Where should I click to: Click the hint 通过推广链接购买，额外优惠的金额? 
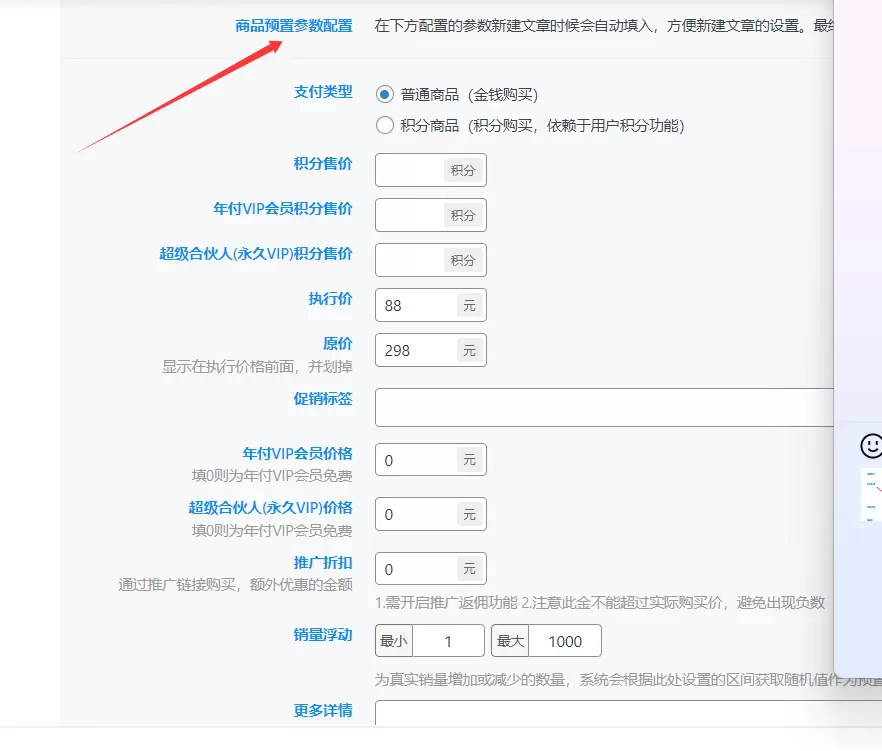235,585
